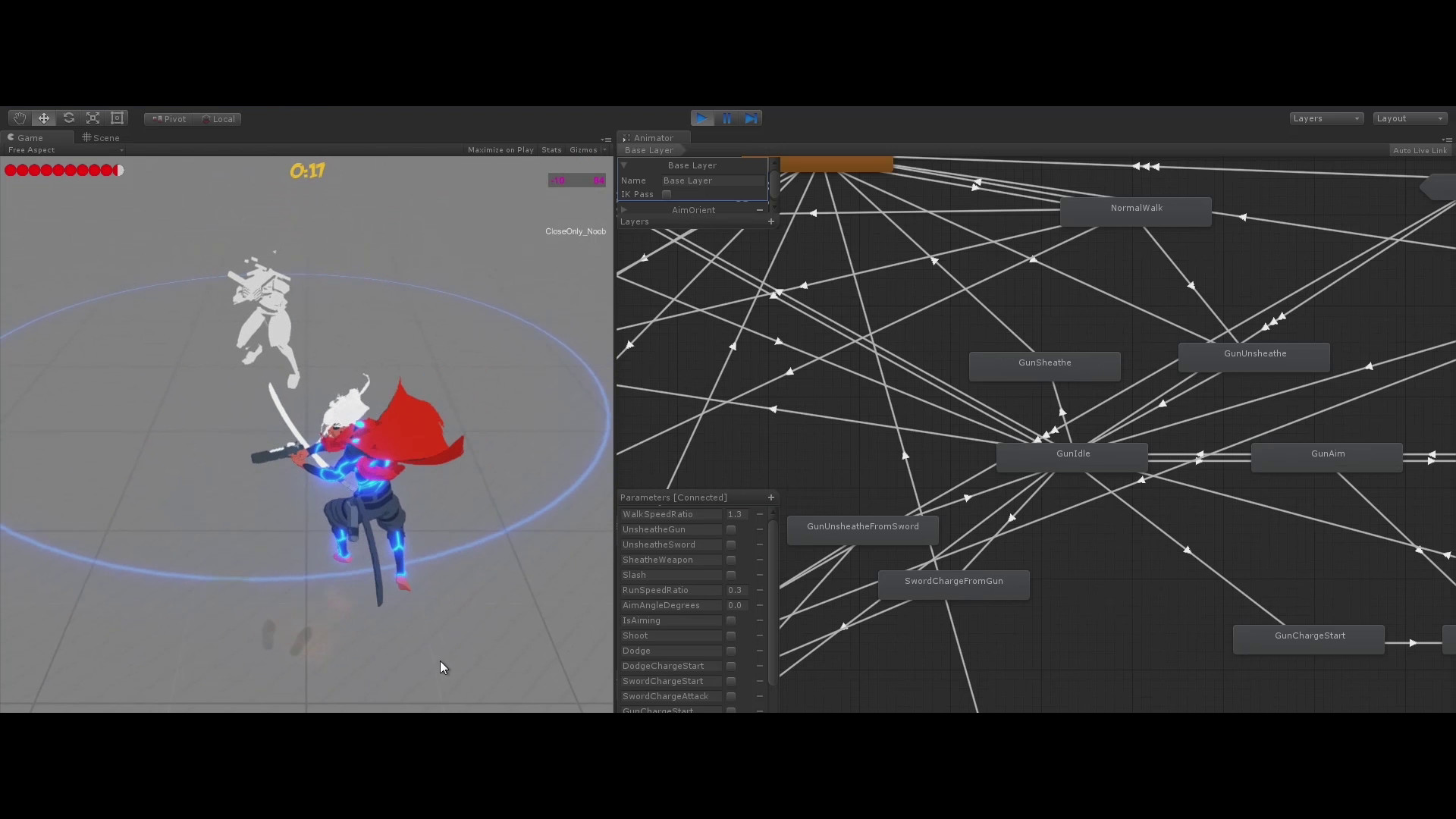Add a new parameter with the plus icon
The image size is (1456, 819).
[770, 497]
